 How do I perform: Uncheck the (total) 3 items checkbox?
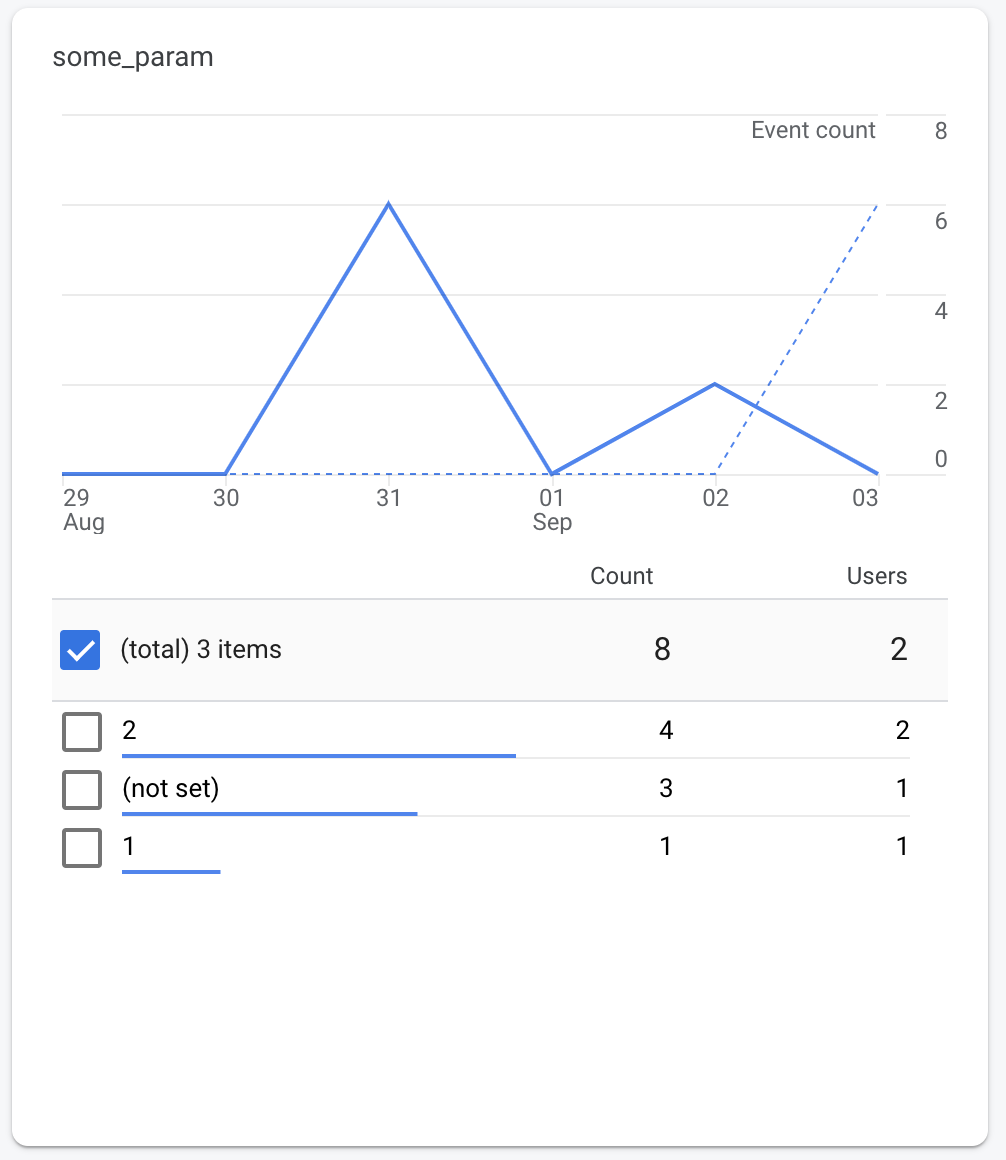pos(80,649)
